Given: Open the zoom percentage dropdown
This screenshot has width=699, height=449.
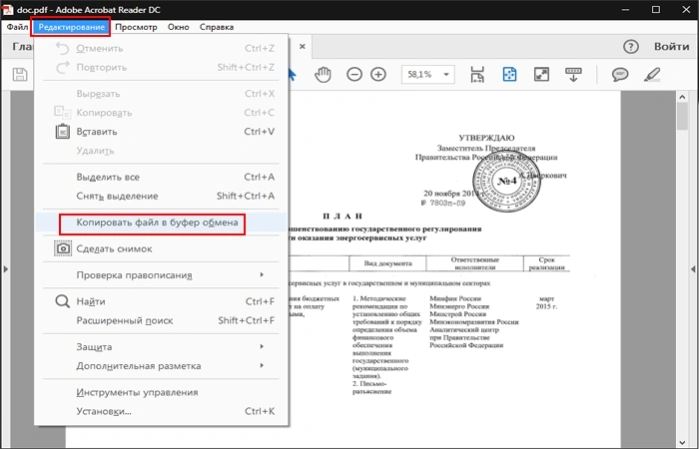Looking at the screenshot, I should click(x=428, y=74).
